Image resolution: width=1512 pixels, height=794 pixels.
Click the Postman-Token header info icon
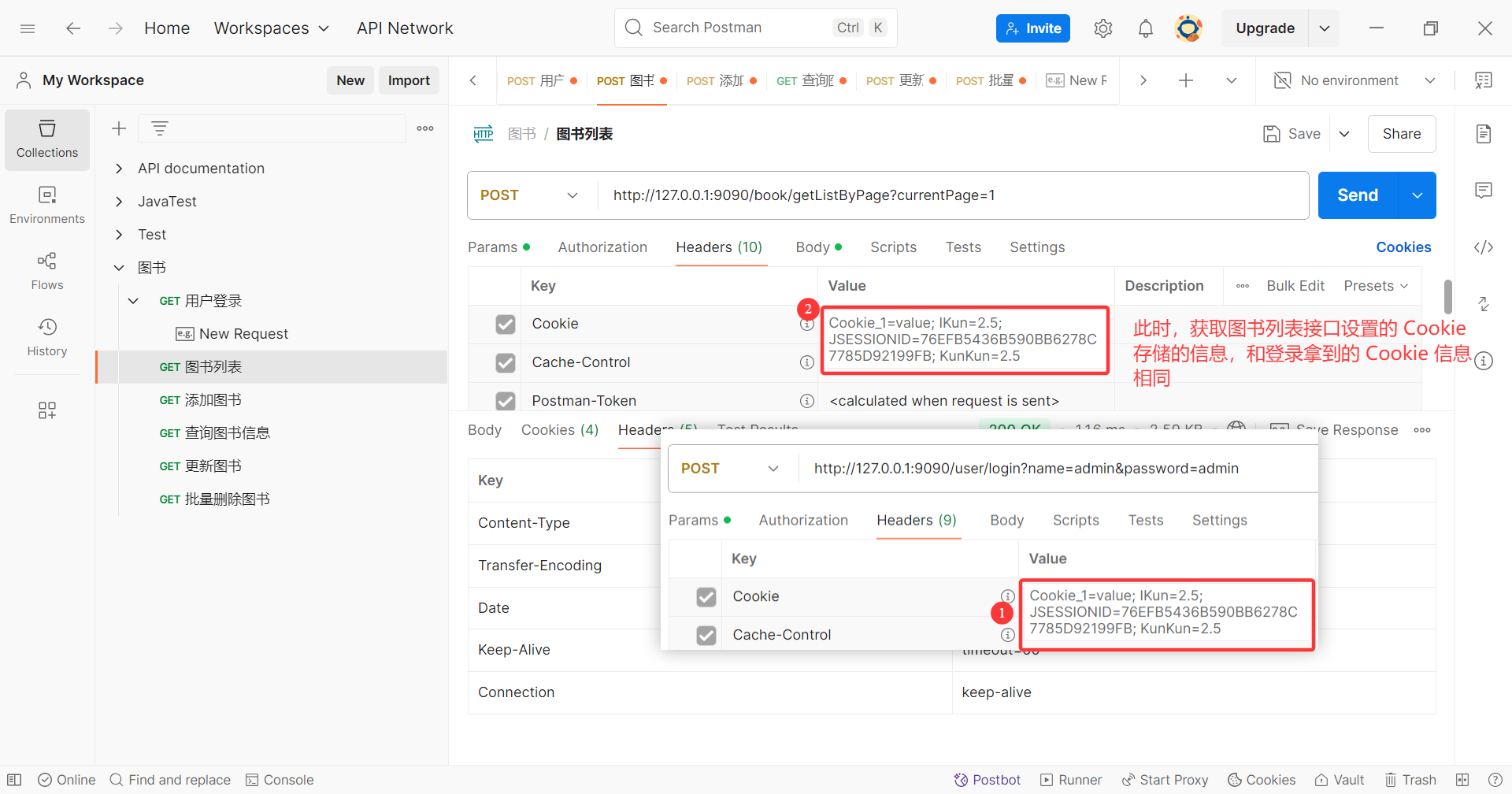pos(806,401)
